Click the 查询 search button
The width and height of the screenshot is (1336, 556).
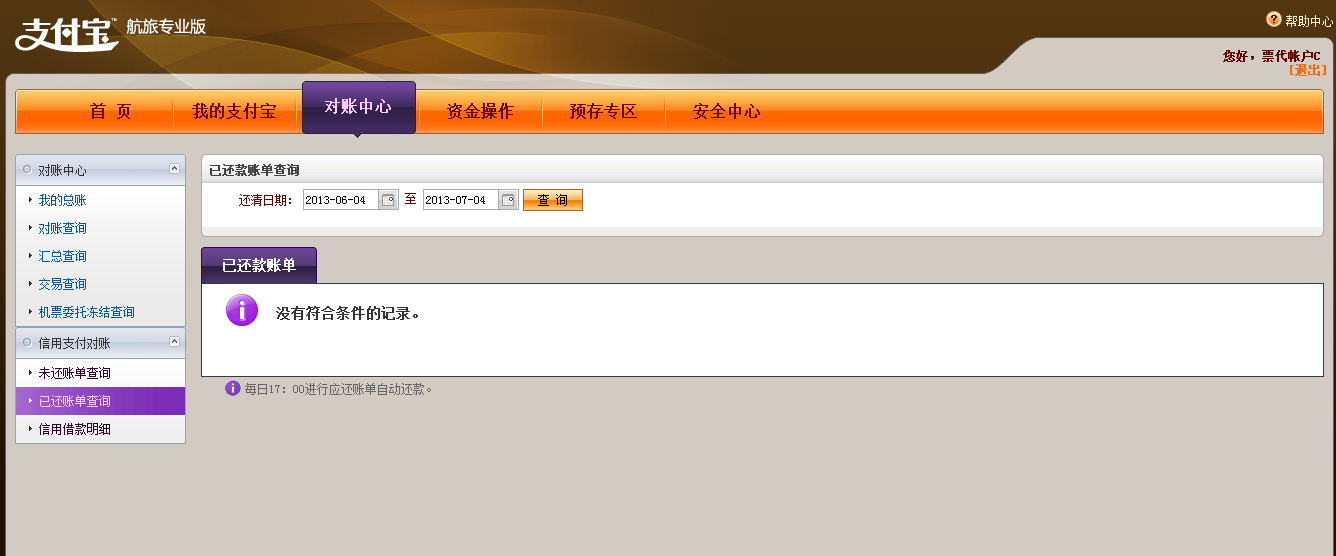tap(552, 200)
